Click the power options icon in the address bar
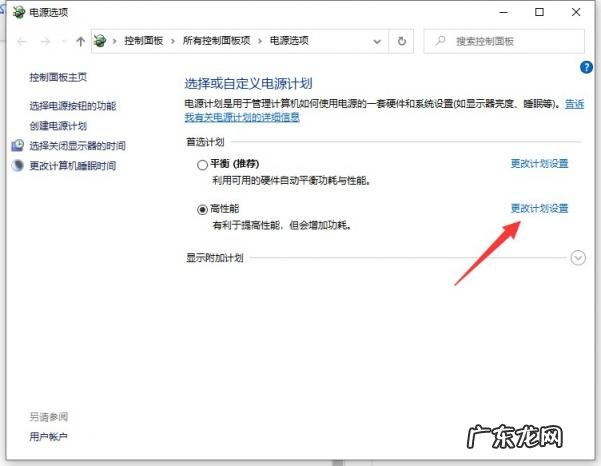Viewport: 601px width, 466px height. [100, 40]
